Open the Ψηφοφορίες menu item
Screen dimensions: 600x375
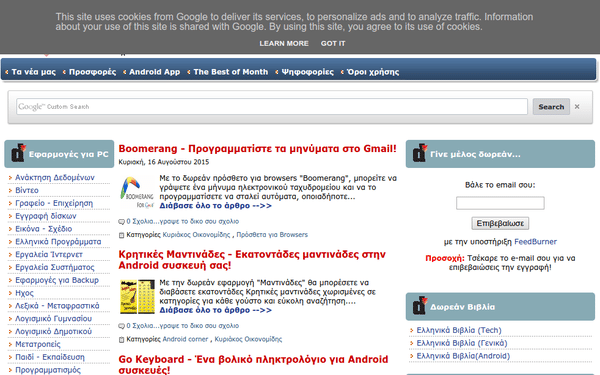(307, 72)
